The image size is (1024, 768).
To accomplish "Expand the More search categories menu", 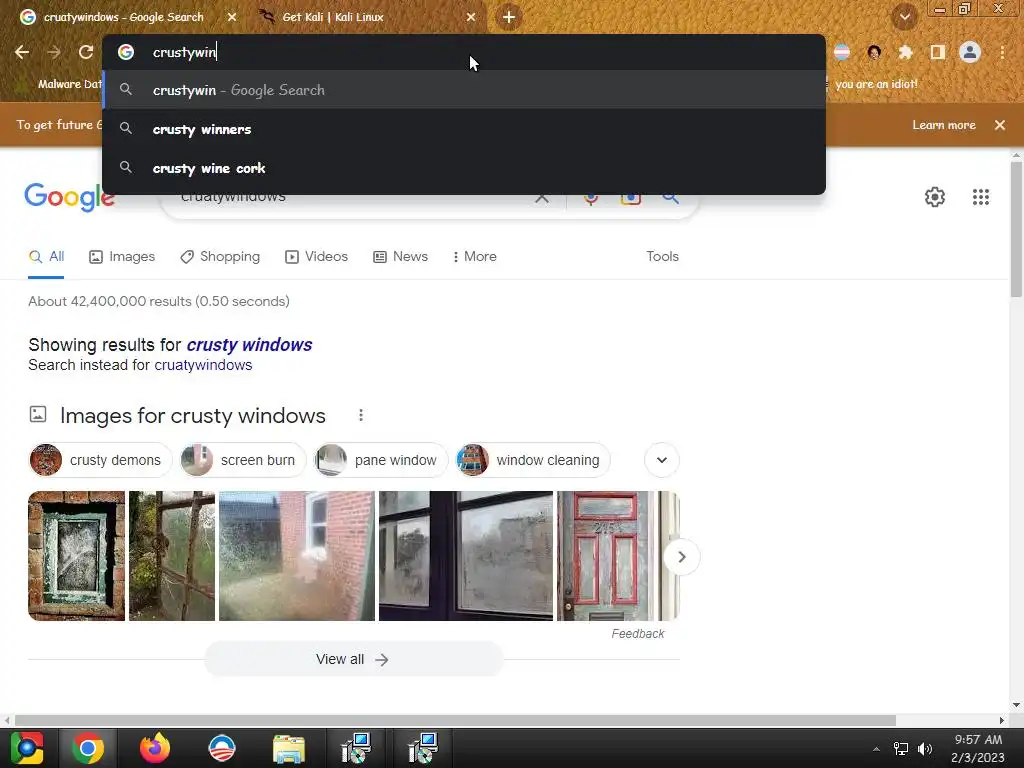I will click(475, 257).
